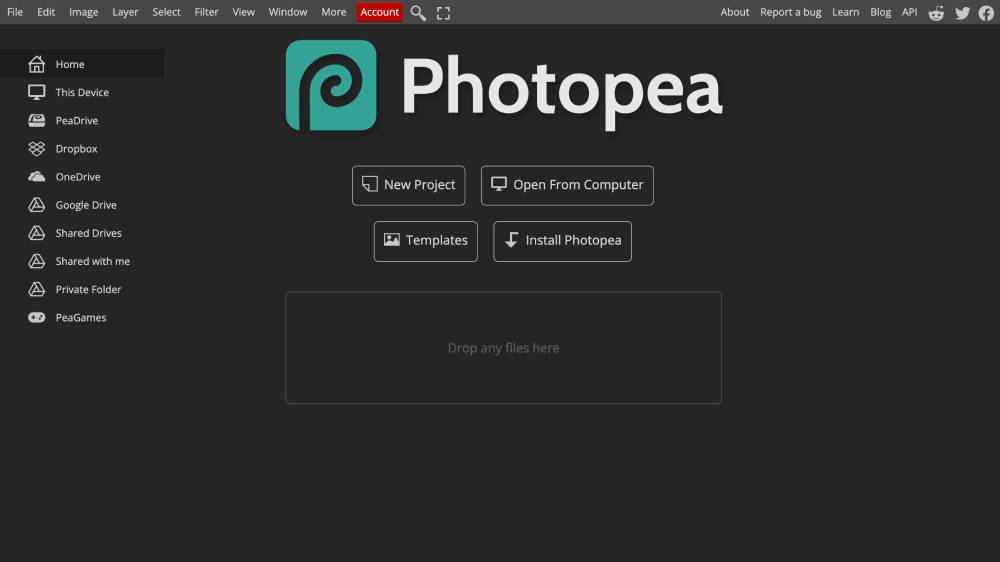Click the magnifying glass search icon
1000x562 pixels.
tap(418, 13)
